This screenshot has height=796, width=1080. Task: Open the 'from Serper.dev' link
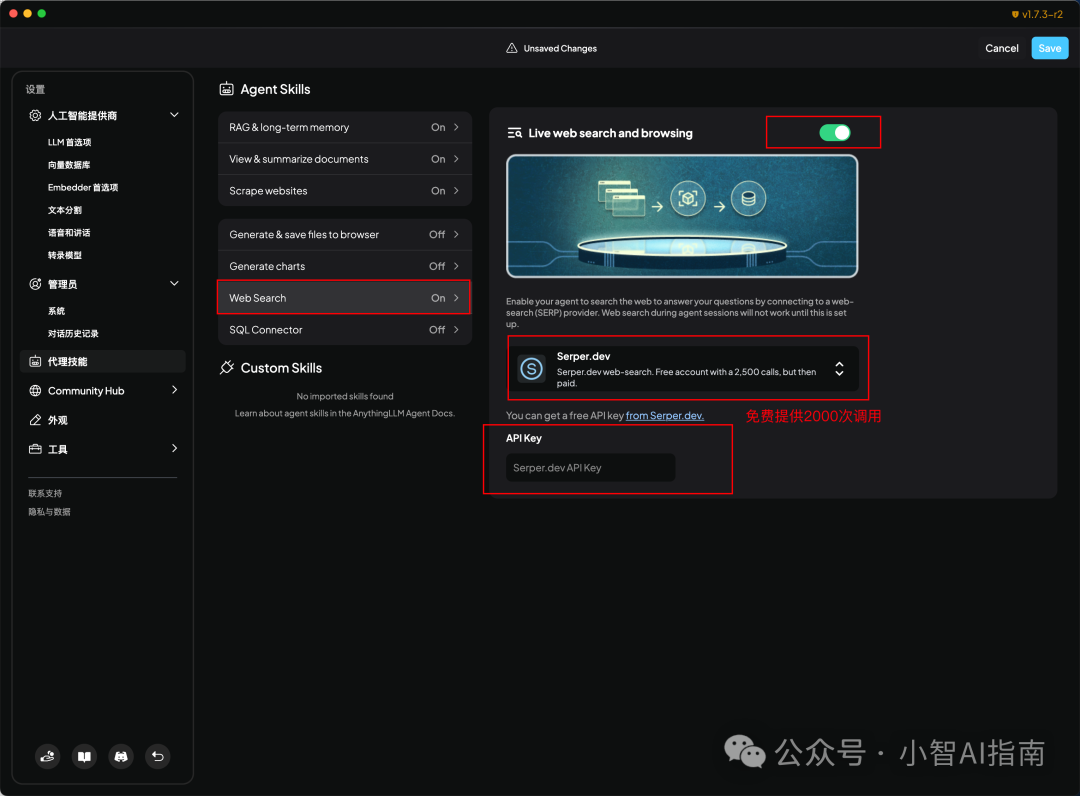[664, 416]
